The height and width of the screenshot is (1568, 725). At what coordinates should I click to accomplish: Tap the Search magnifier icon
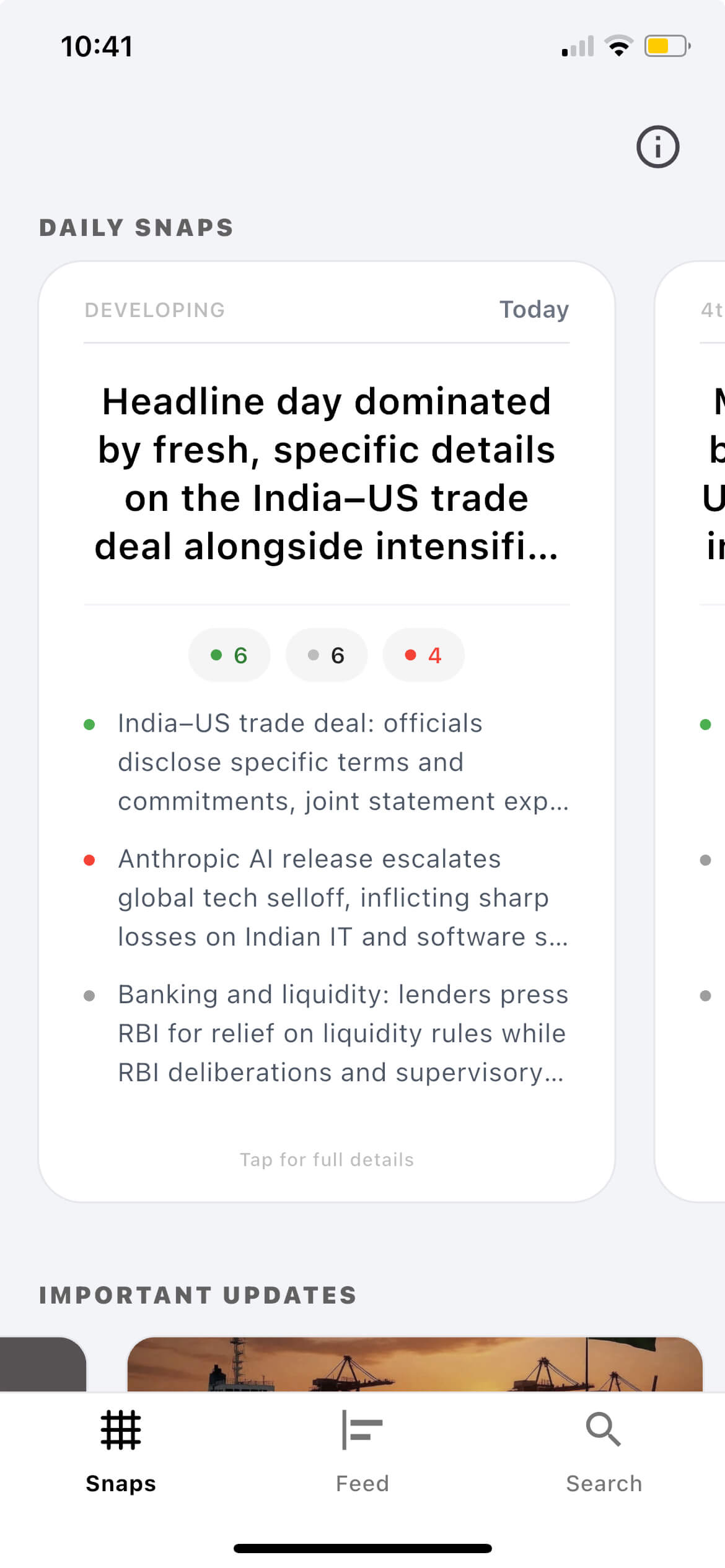pyautogui.click(x=604, y=1430)
